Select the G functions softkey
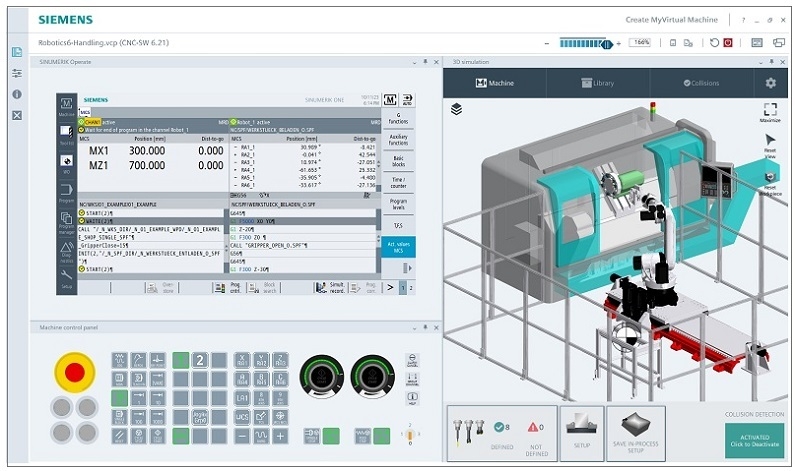 399,118
